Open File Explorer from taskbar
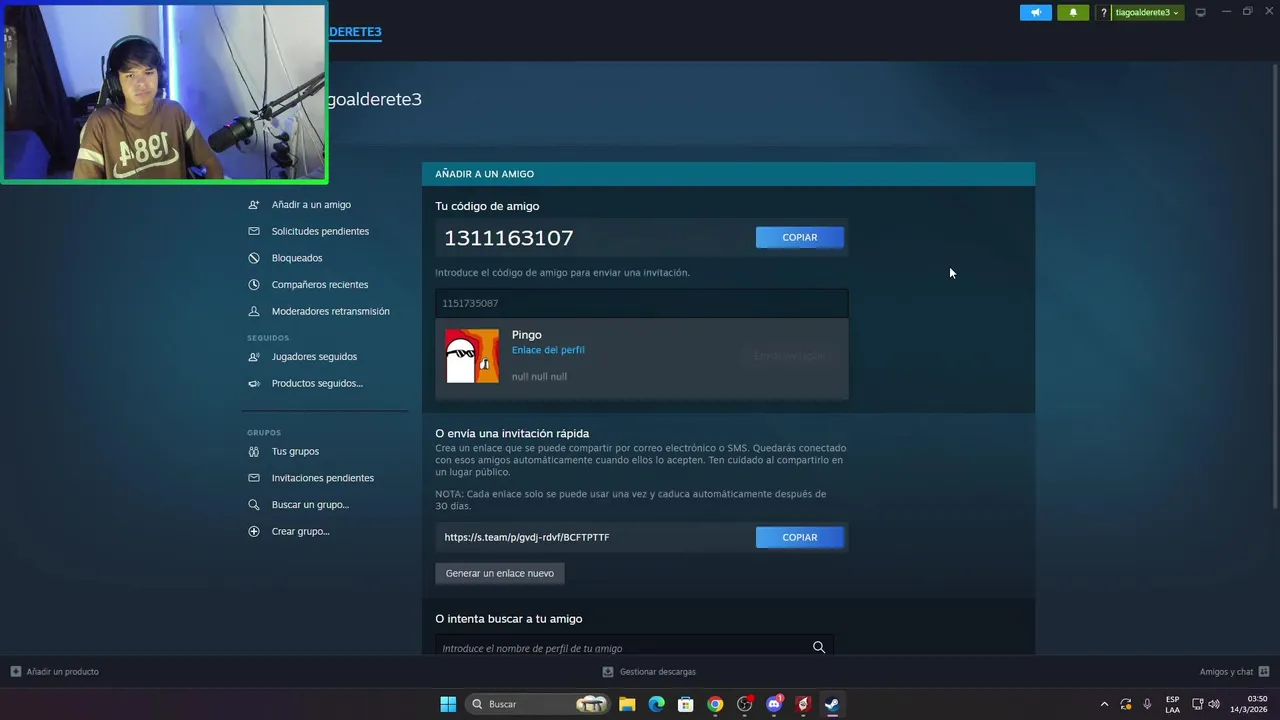1280x720 pixels. 627,704
